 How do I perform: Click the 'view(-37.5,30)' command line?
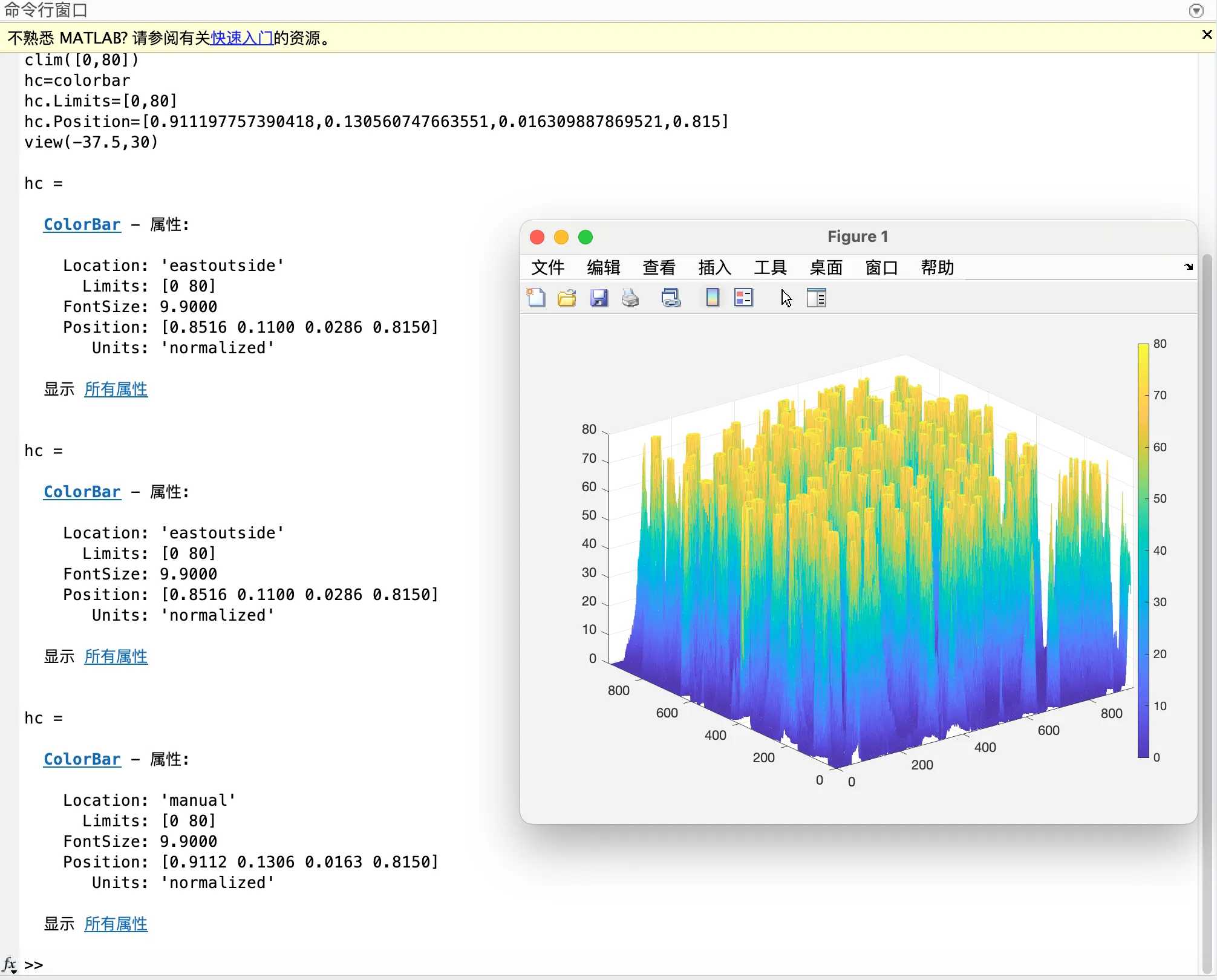pos(91,142)
